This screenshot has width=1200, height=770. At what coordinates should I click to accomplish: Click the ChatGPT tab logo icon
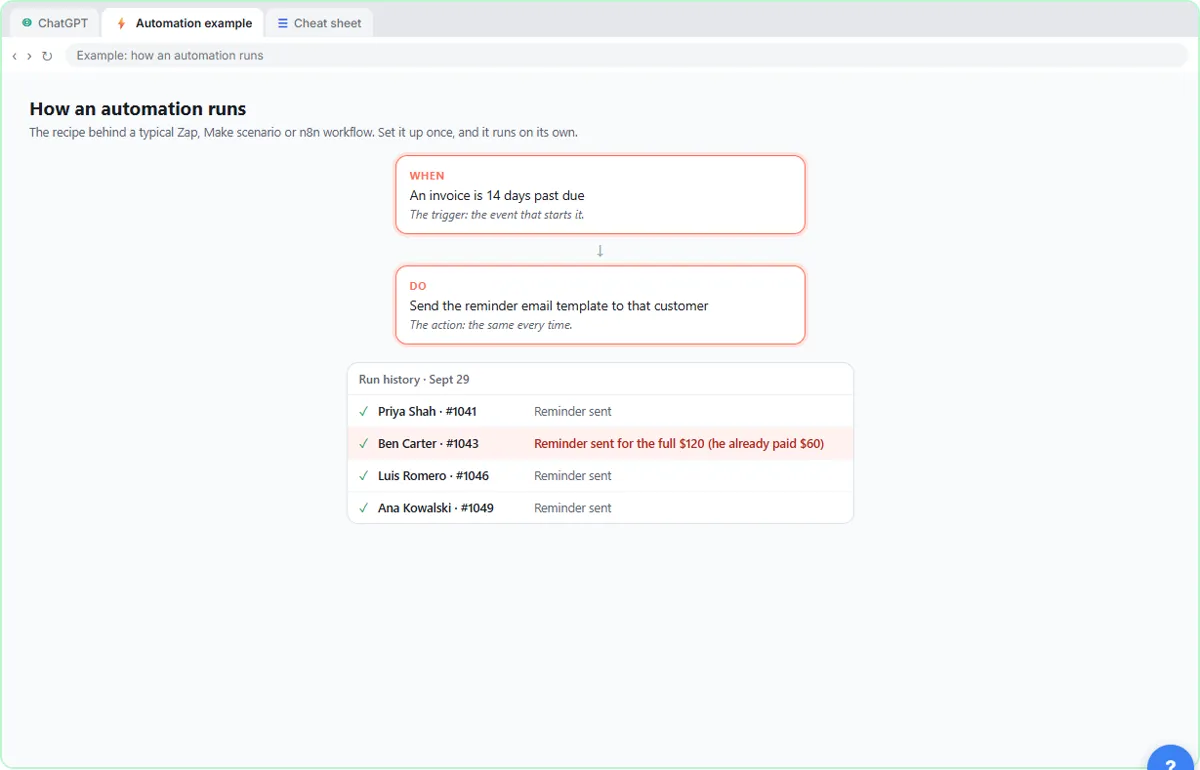(27, 23)
